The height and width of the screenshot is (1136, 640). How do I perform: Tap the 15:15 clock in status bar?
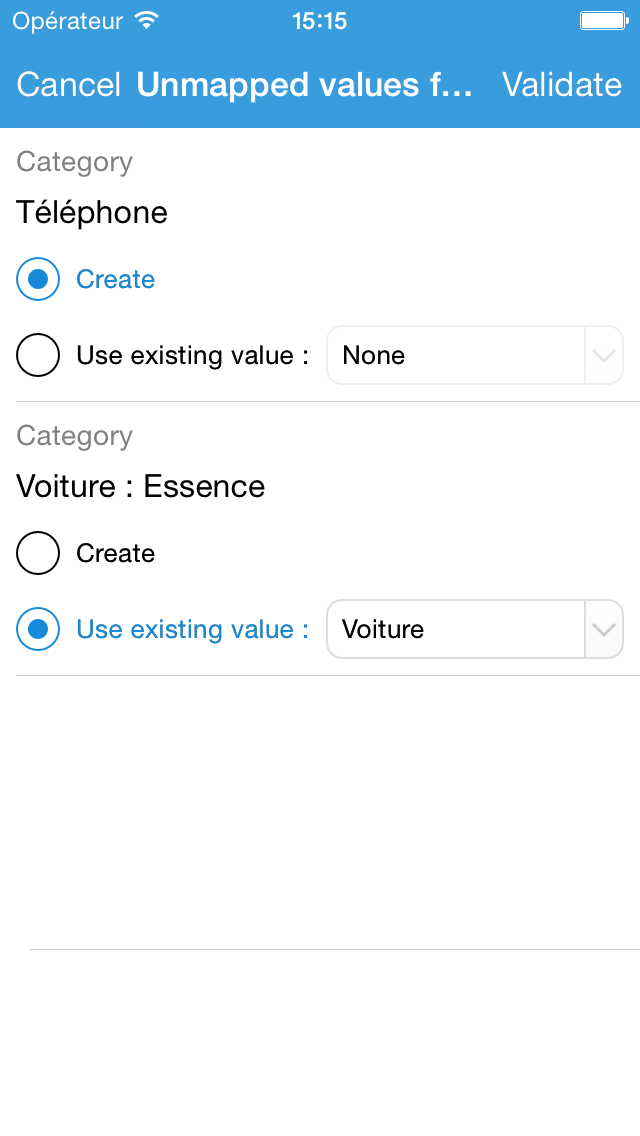pyautogui.click(x=319, y=21)
